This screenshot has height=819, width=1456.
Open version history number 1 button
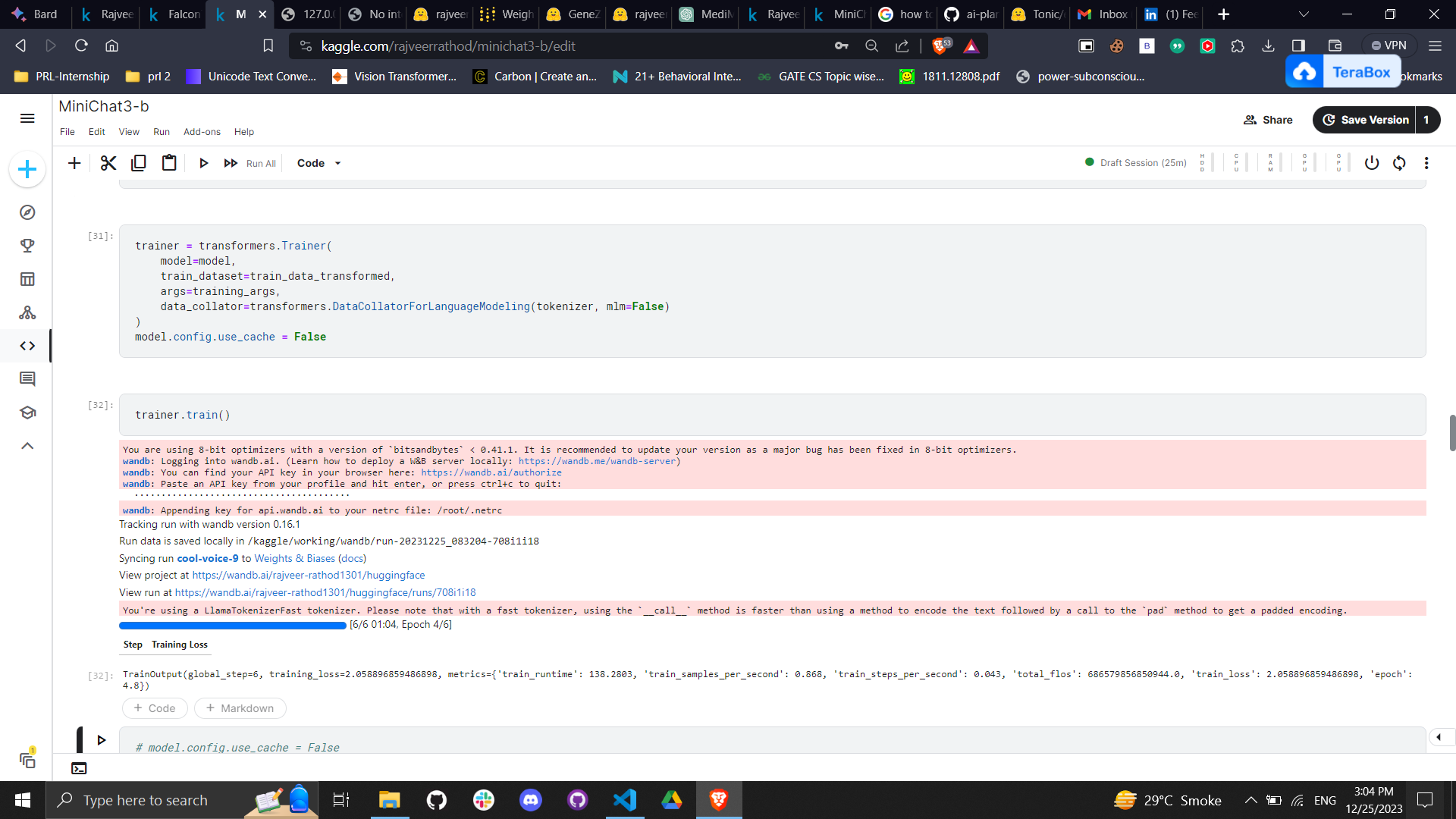[1426, 120]
